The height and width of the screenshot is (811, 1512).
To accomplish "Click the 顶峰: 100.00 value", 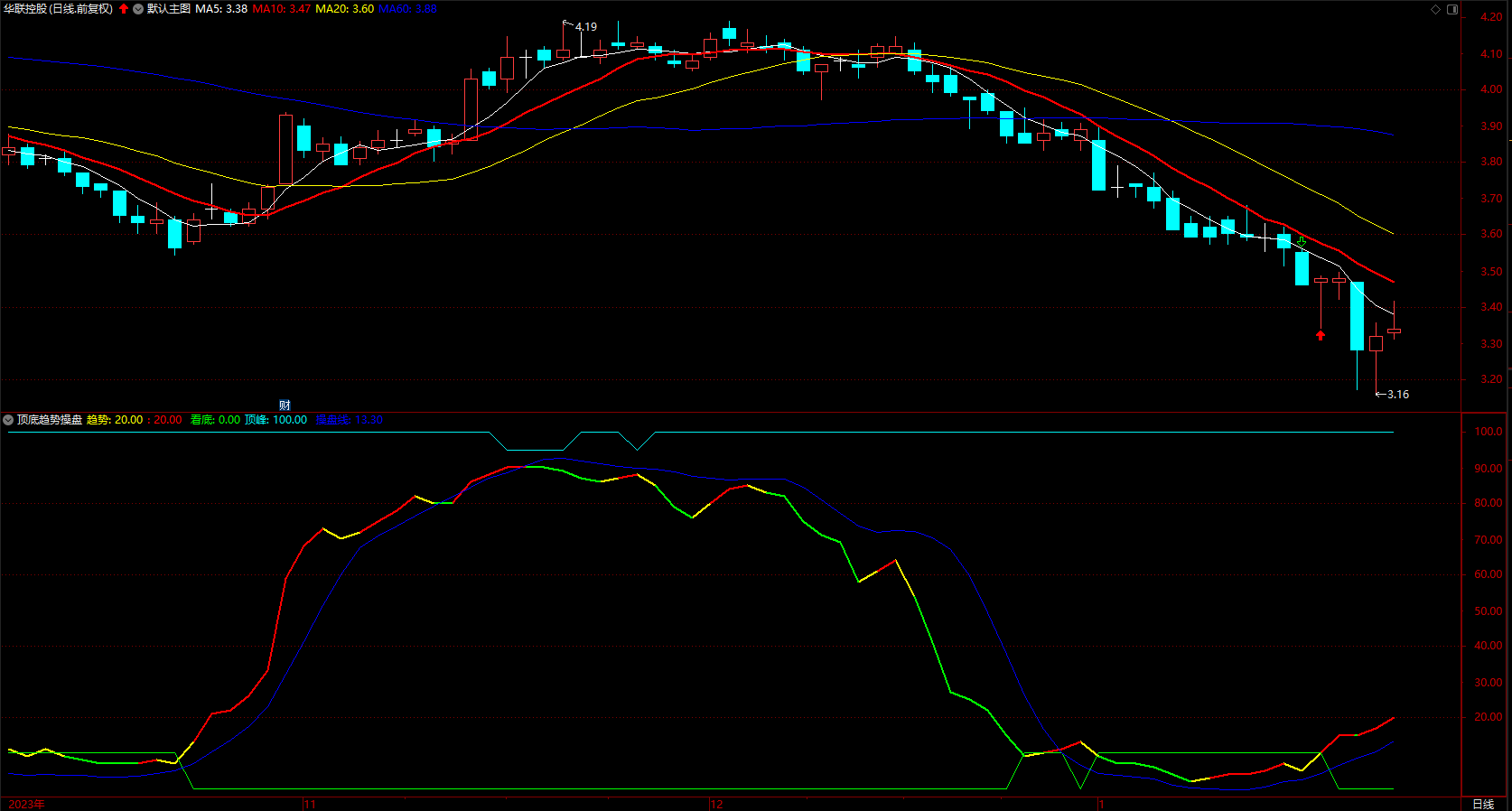I will (275, 420).
